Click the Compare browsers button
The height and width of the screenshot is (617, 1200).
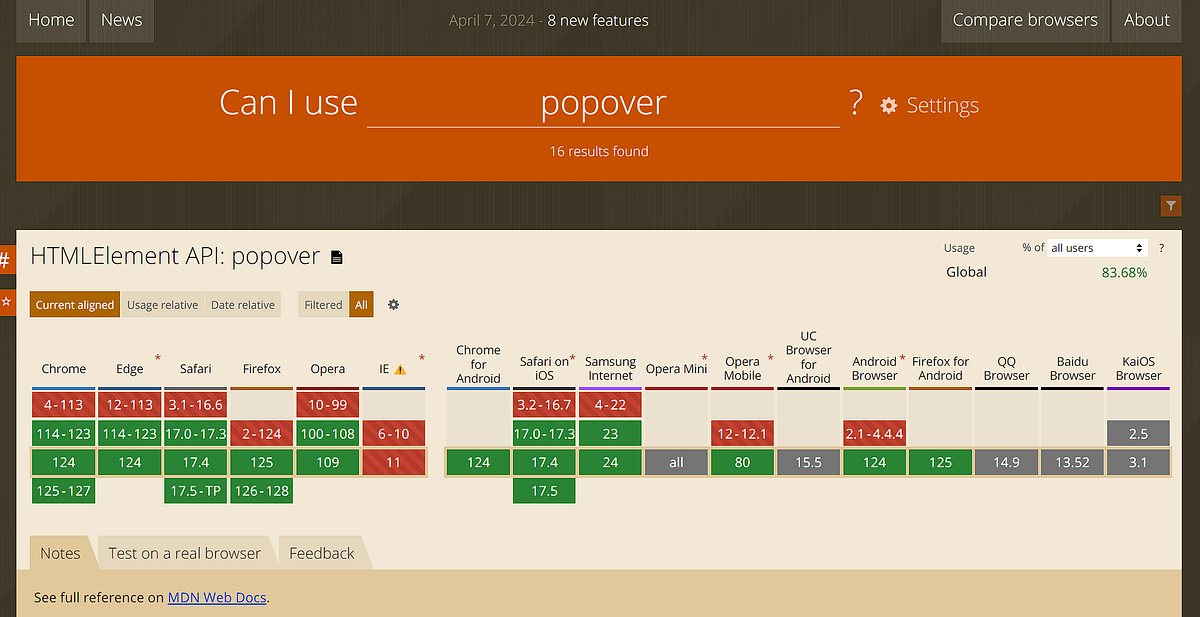click(x=1024, y=19)
